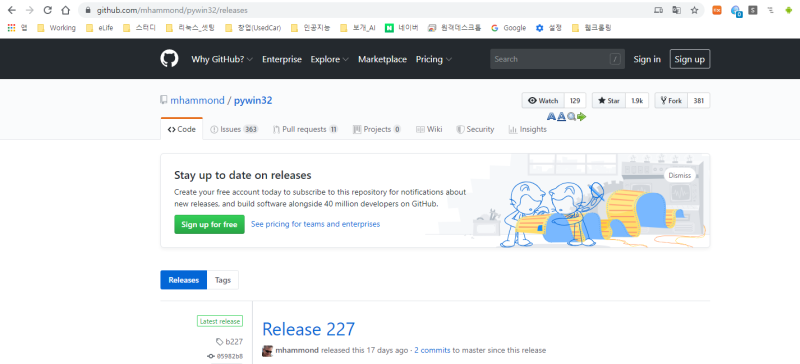800x364 pixels.
Task: Open the Release 227 title link
Action: (308, 329)
